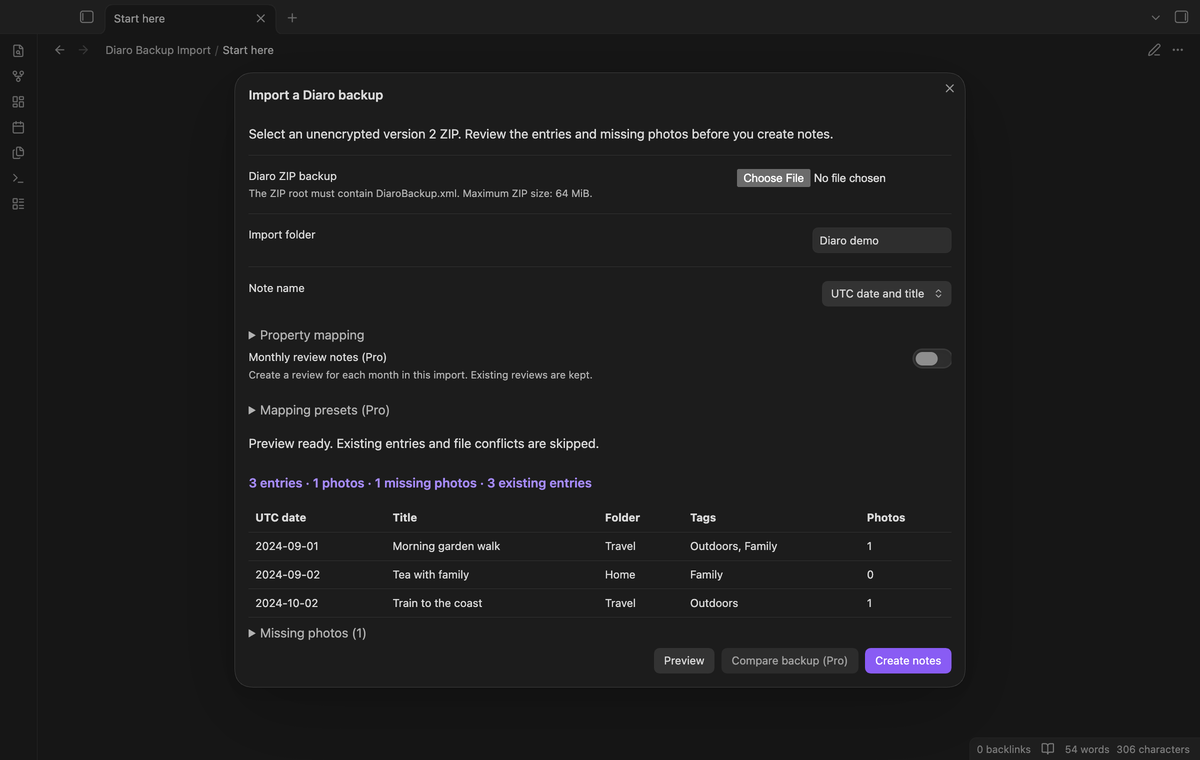
Task: Open the note's more options menu
Action: click(1179, 50)
